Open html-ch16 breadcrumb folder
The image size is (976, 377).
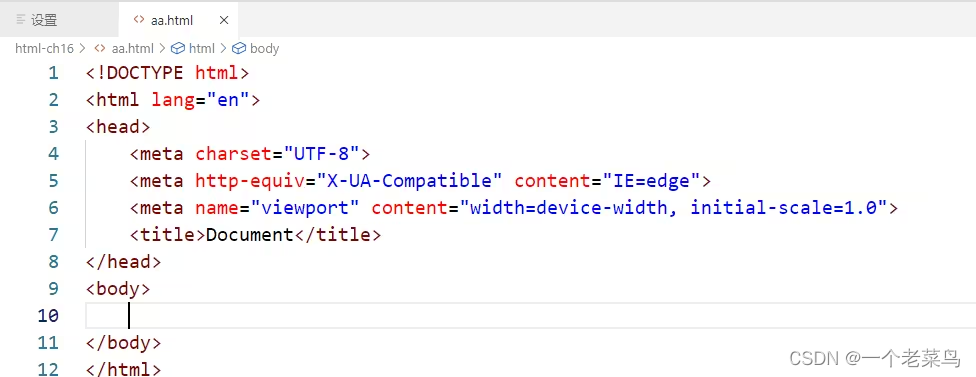(x=44, y=49)
